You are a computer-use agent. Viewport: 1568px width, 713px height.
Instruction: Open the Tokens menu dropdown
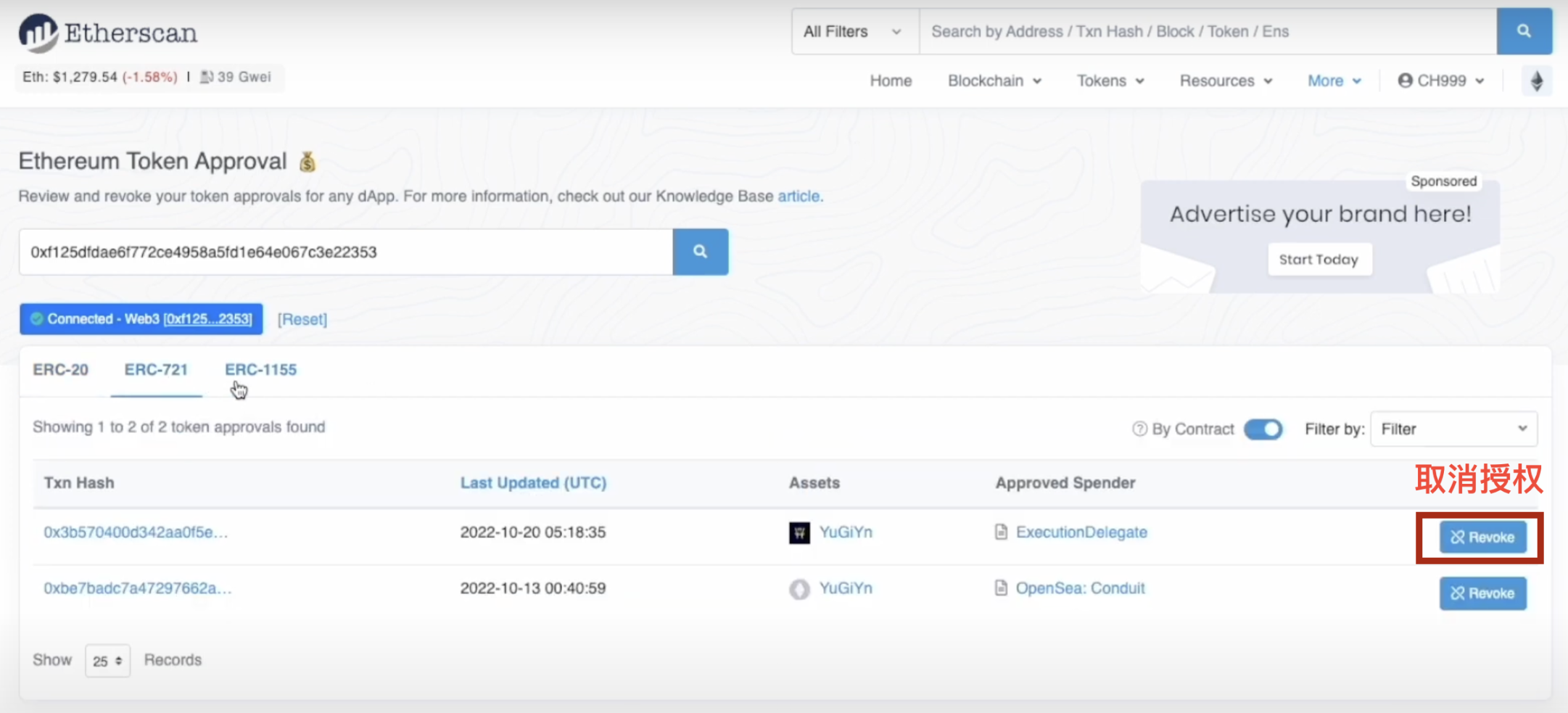pos(1110,81)
